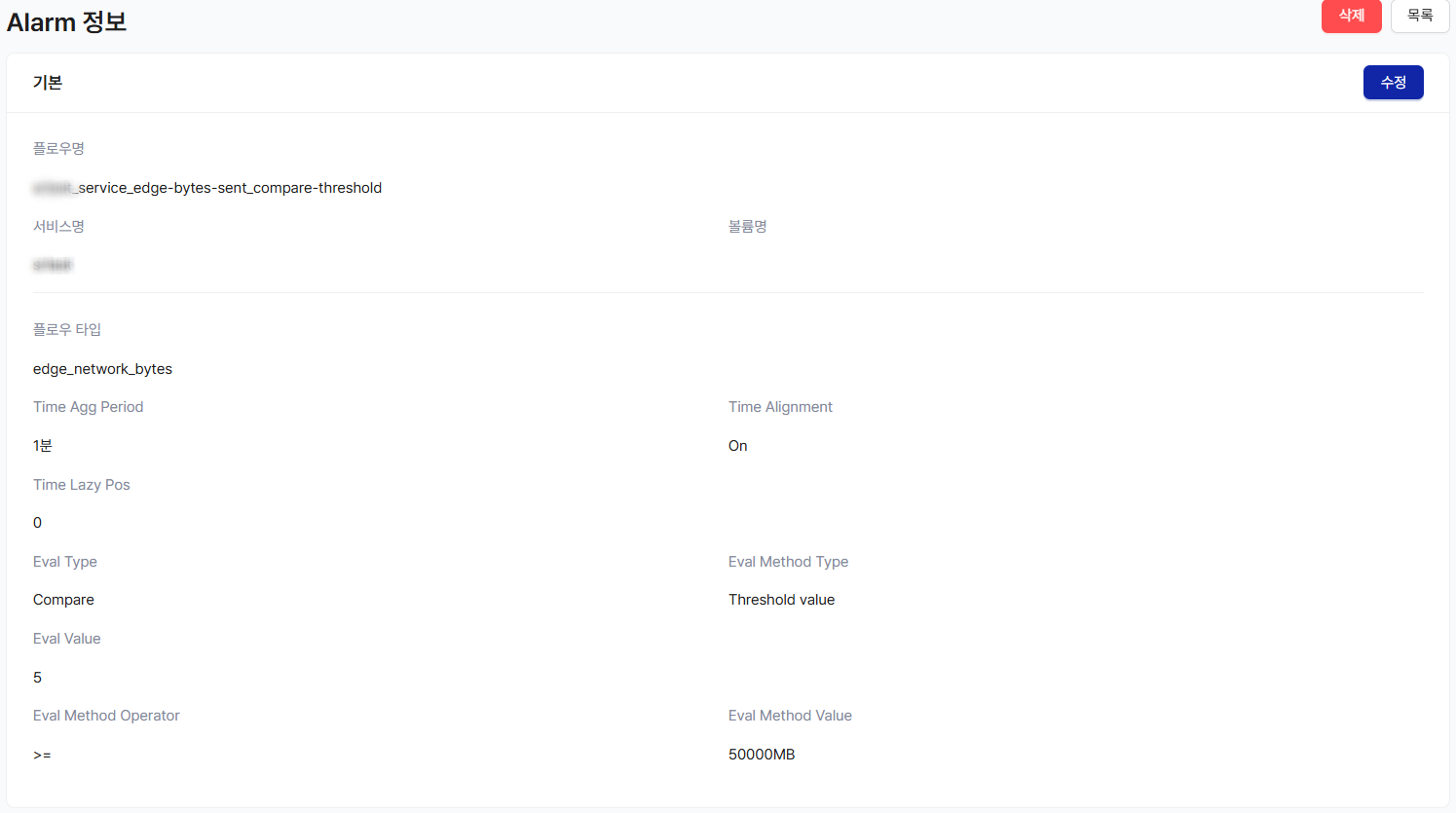Click the Eval Method Operator label
Viewport: 1456px width, 813px height.
pyautogui.click(x=106, y=716)
